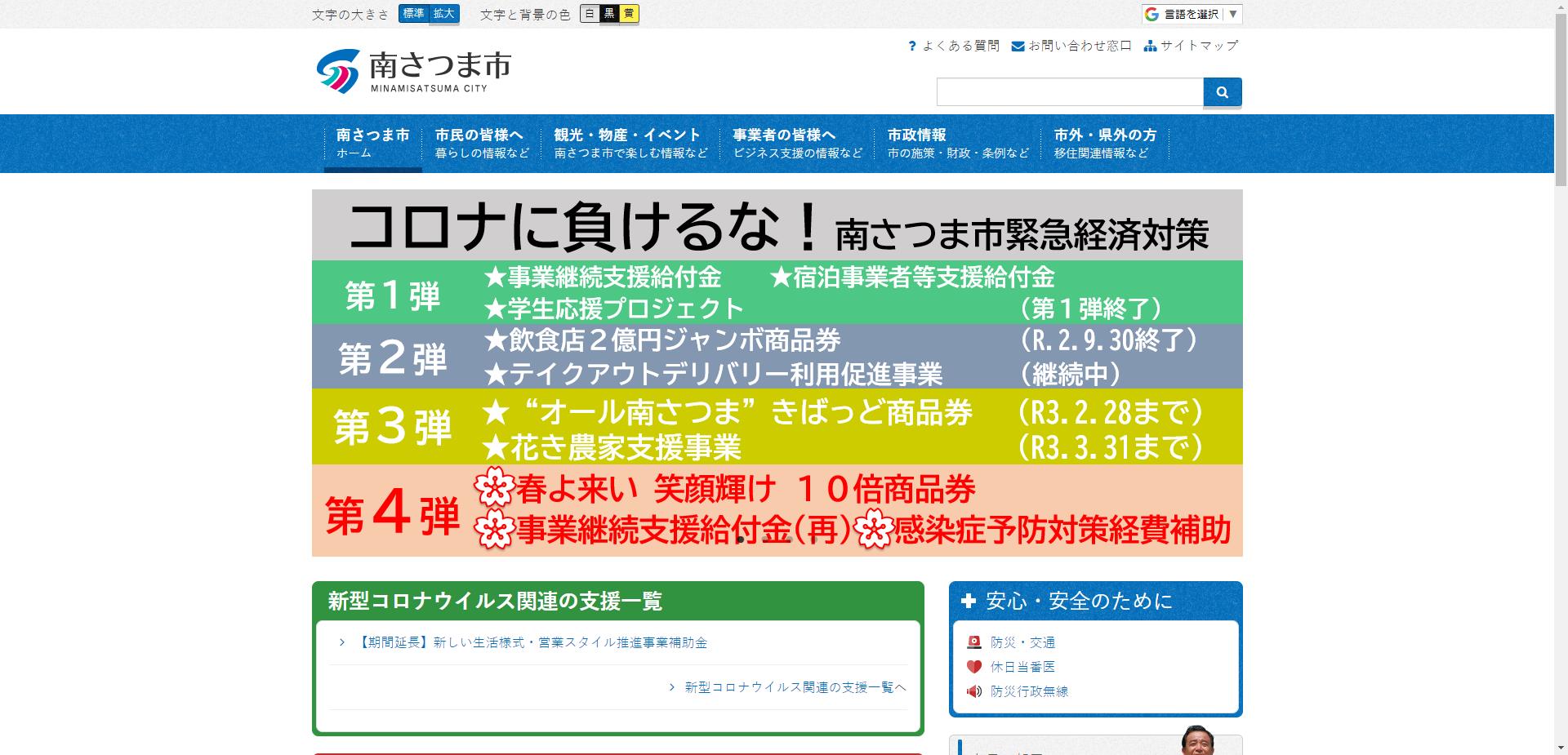Click the sitemap icon in the header

click(1151, 46)
